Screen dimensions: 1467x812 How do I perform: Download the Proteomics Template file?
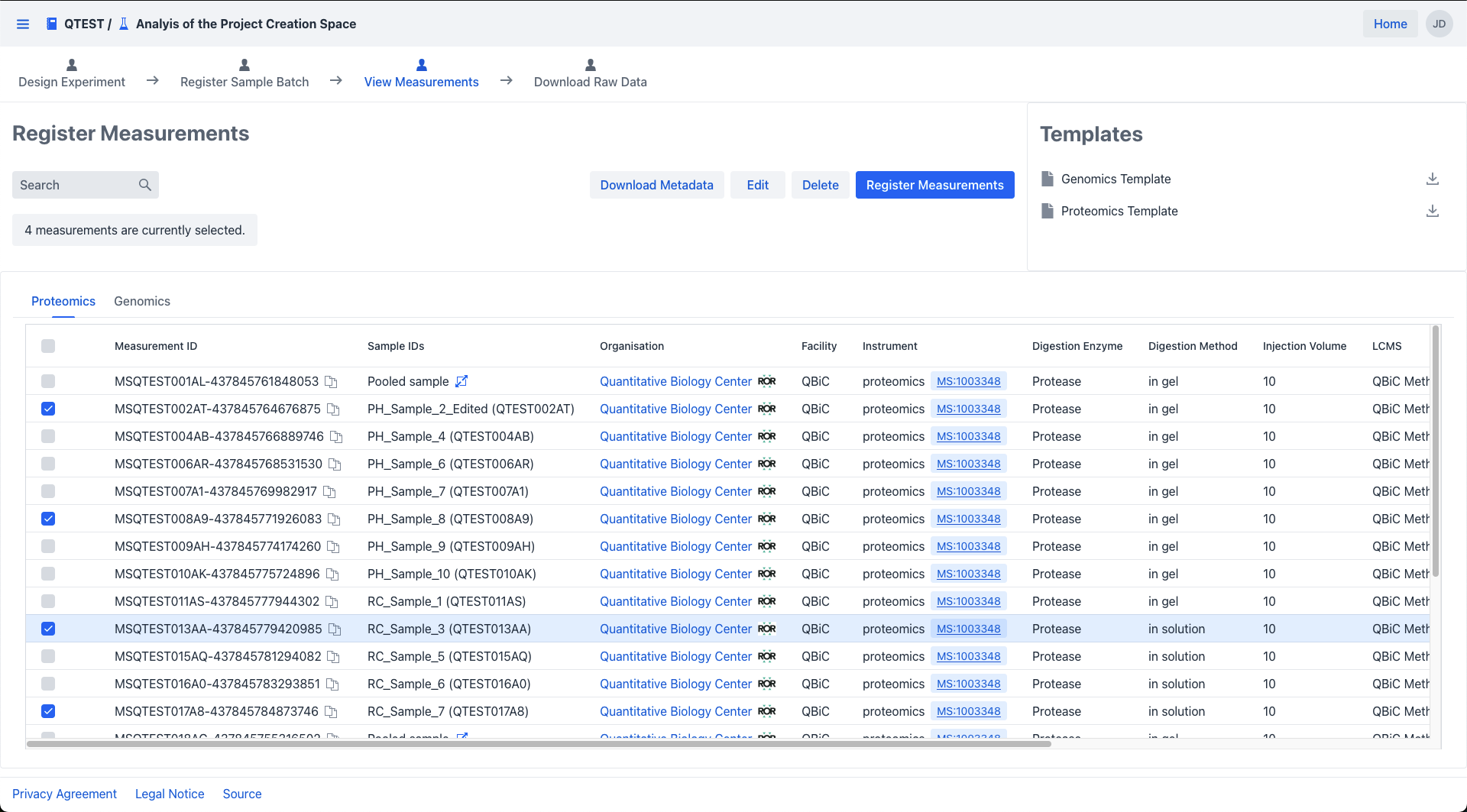[x=1432, y=211]
